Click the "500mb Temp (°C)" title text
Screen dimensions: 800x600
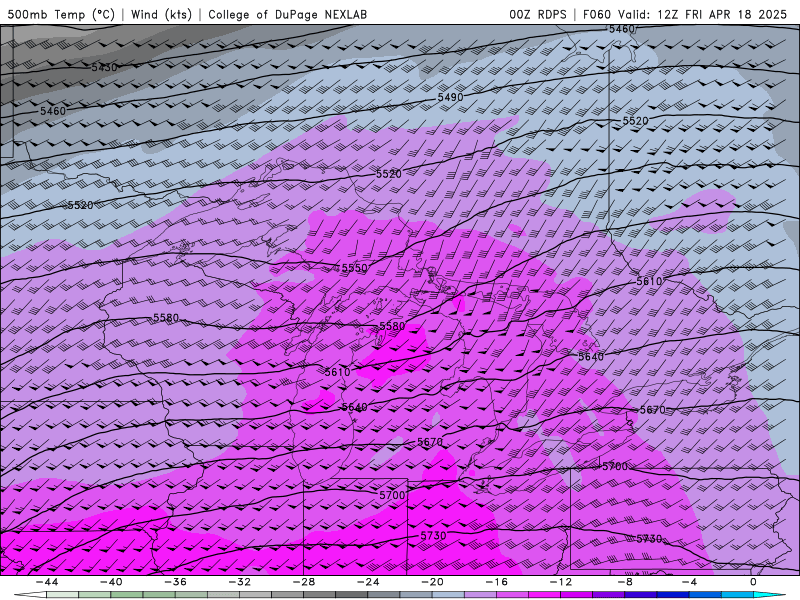61,14
